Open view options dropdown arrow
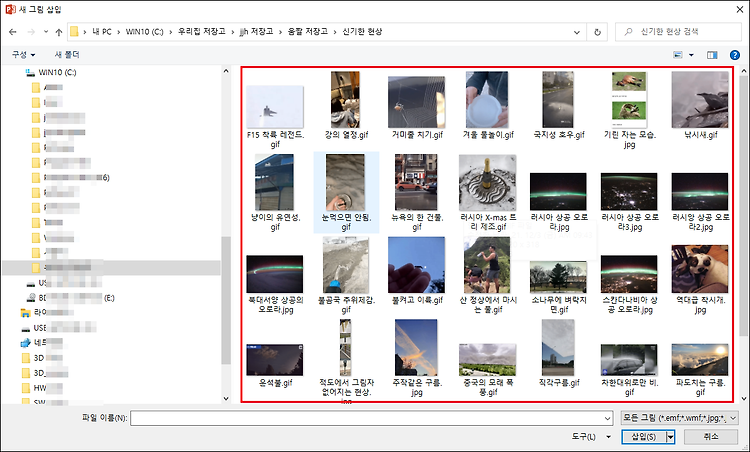 click(691, 55)
